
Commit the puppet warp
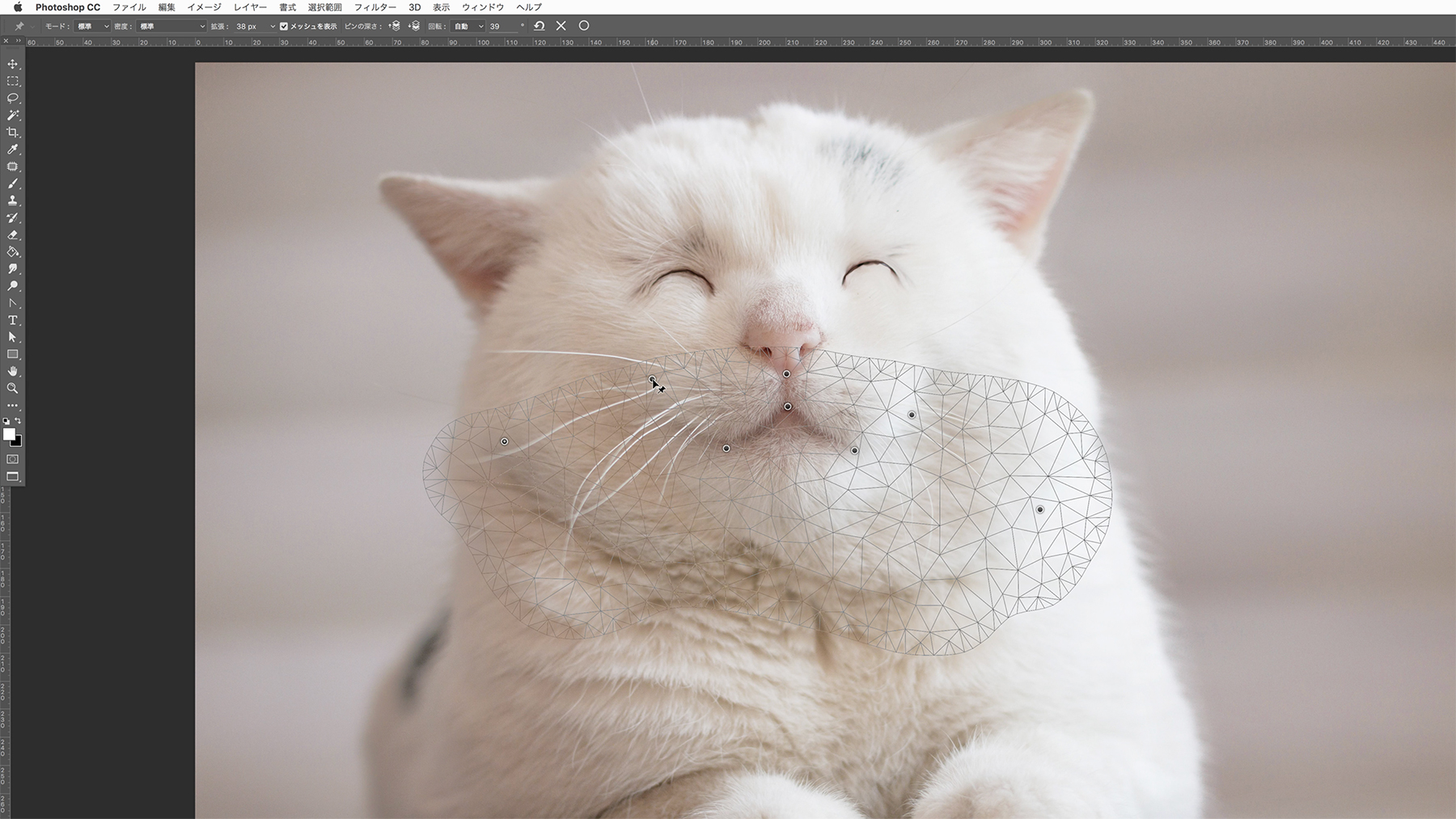[584, 26]
